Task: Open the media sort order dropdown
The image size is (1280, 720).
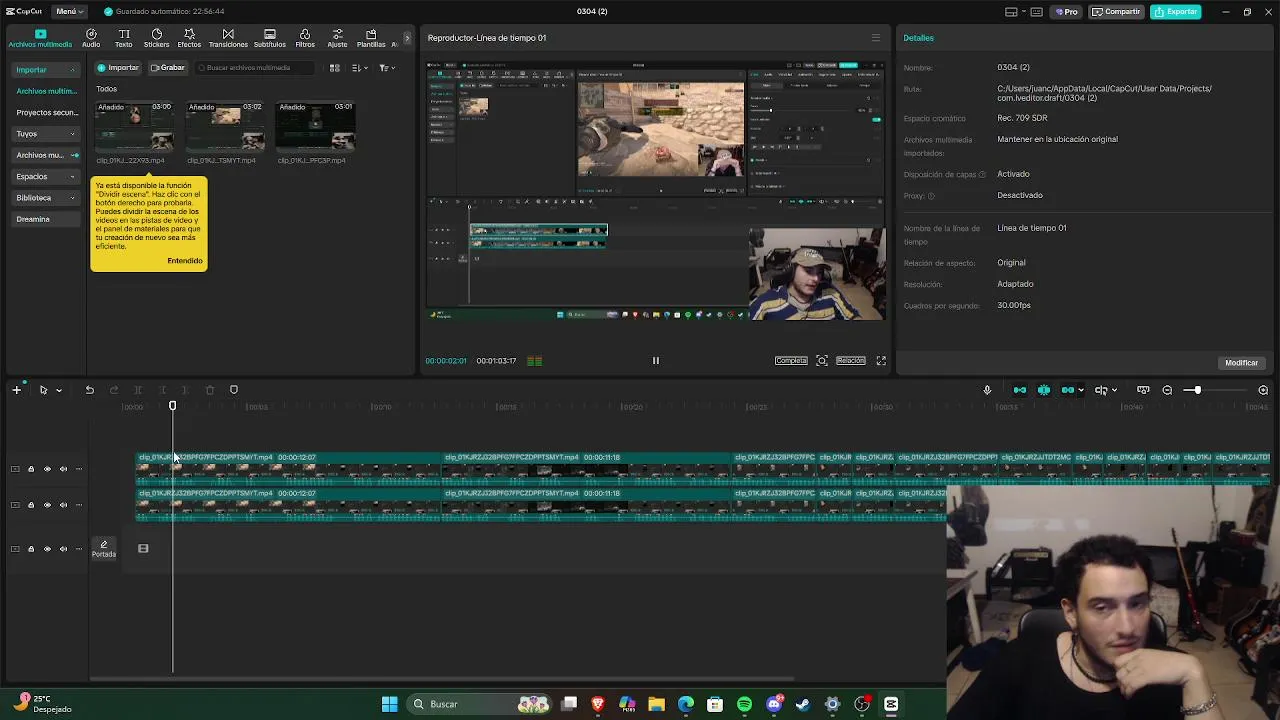Action: [x=360, y=68]
